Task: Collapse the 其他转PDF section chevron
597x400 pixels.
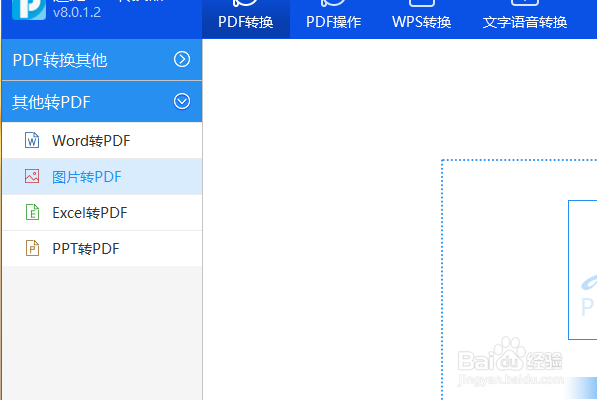Action: click(182, 102)
